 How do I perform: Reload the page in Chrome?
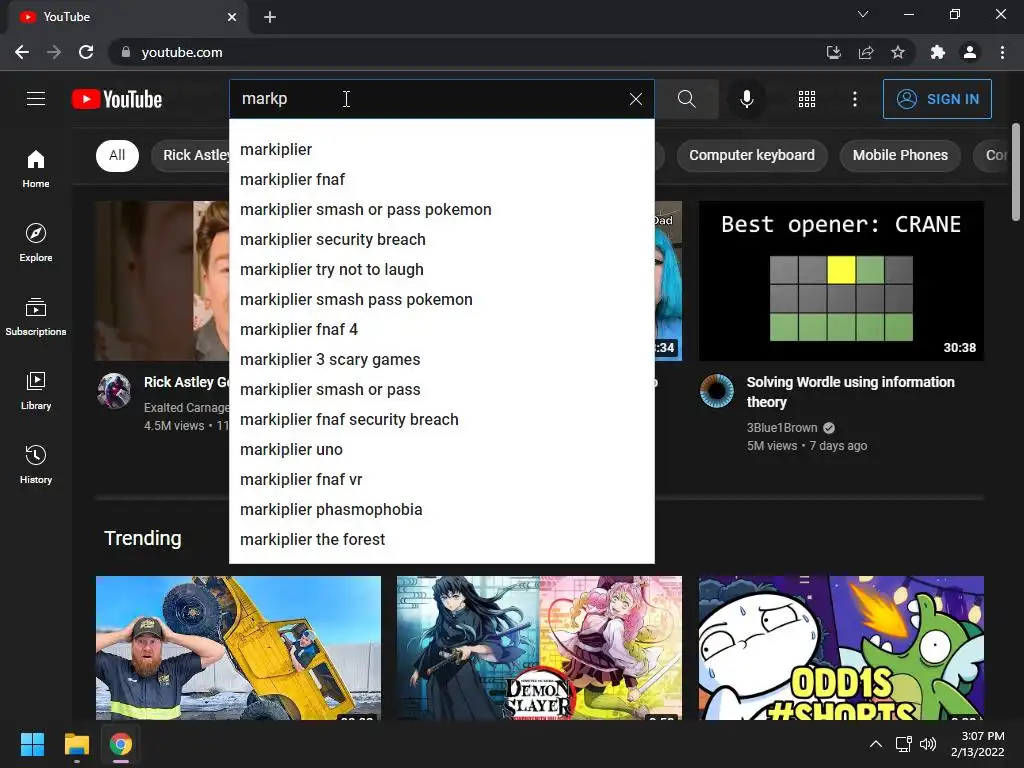coord(86,52)
